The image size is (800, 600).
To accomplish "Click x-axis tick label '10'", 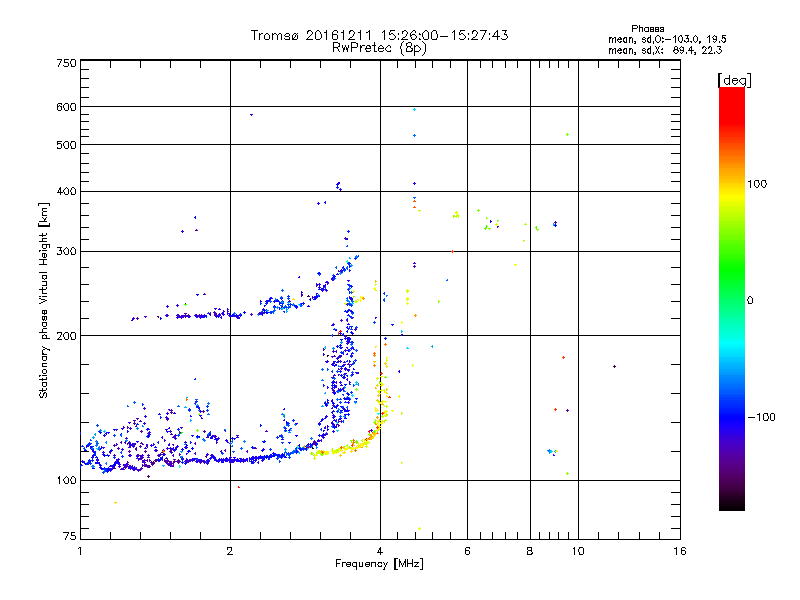I will (x=578, y=551).
